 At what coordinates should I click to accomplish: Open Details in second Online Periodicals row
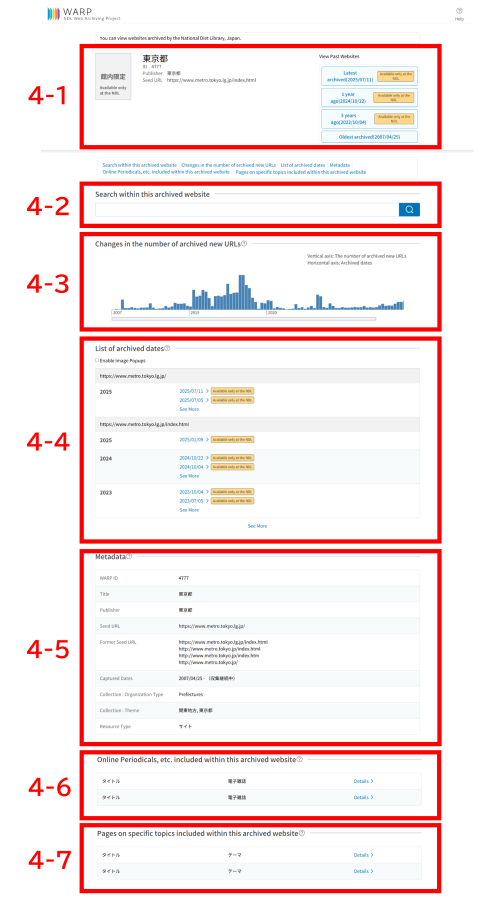[x=363, y=797]
